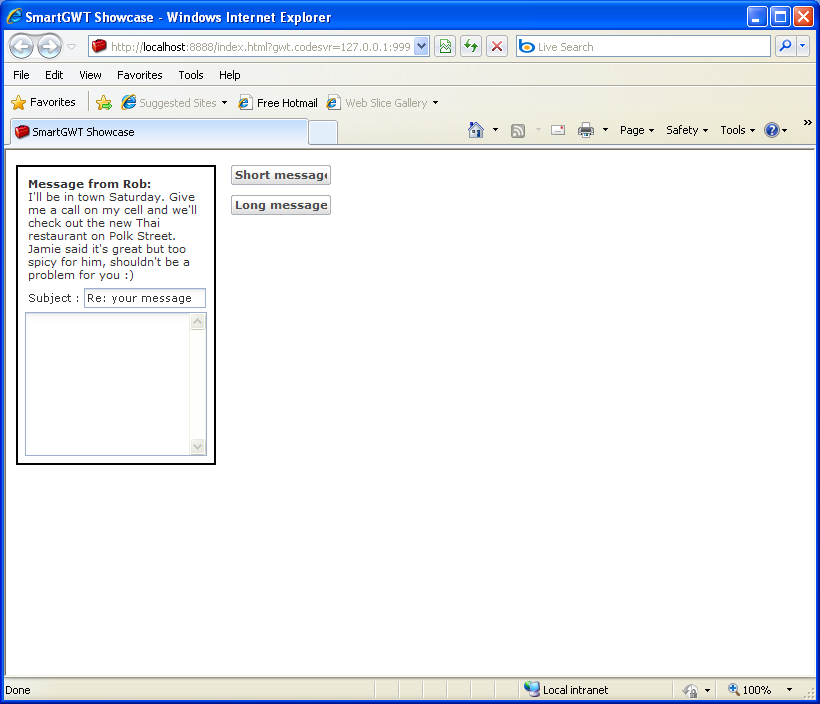Open the Tools command bar menu
820x704 pixels.
pyautogui.click(x=737, y=130)
